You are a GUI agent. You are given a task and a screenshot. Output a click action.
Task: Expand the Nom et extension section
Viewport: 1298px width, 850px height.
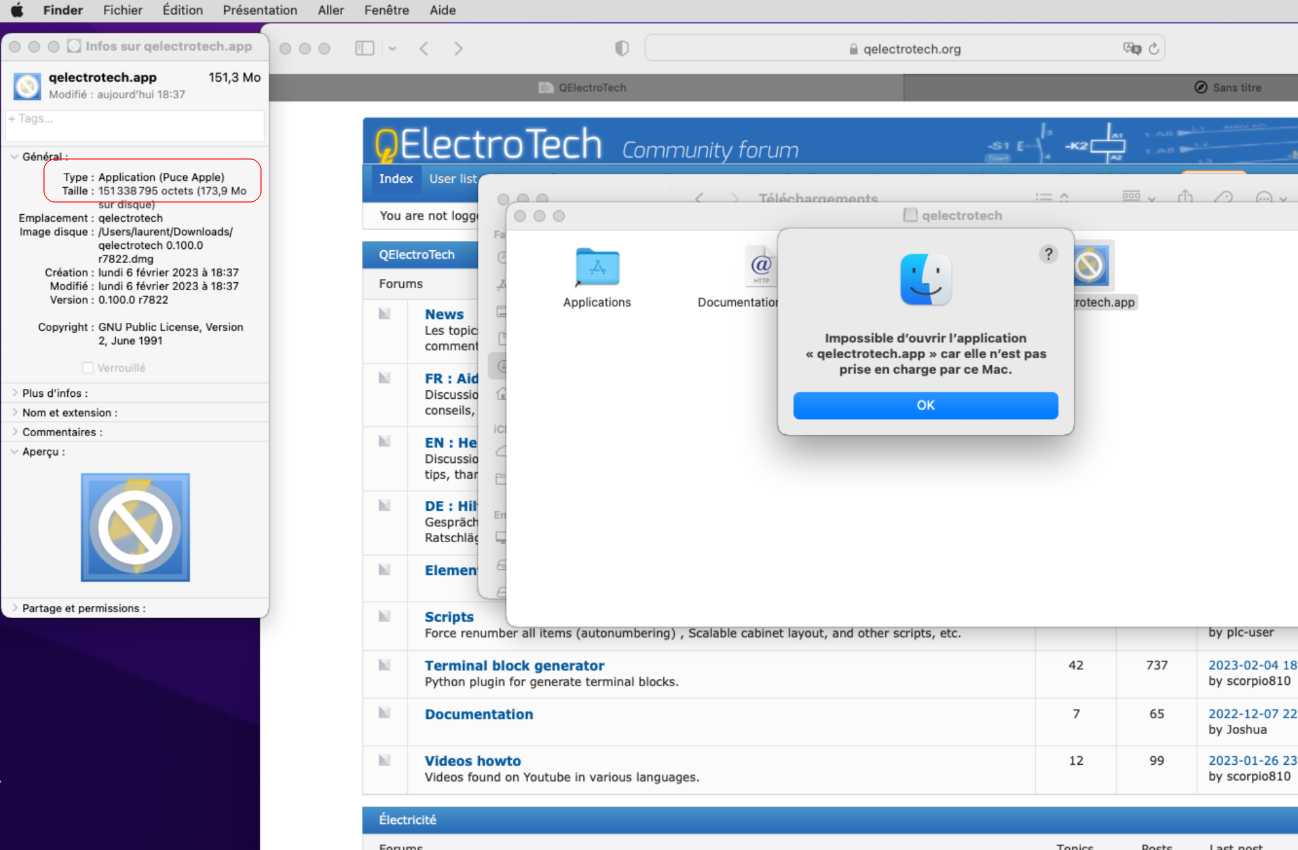(14, 413)
